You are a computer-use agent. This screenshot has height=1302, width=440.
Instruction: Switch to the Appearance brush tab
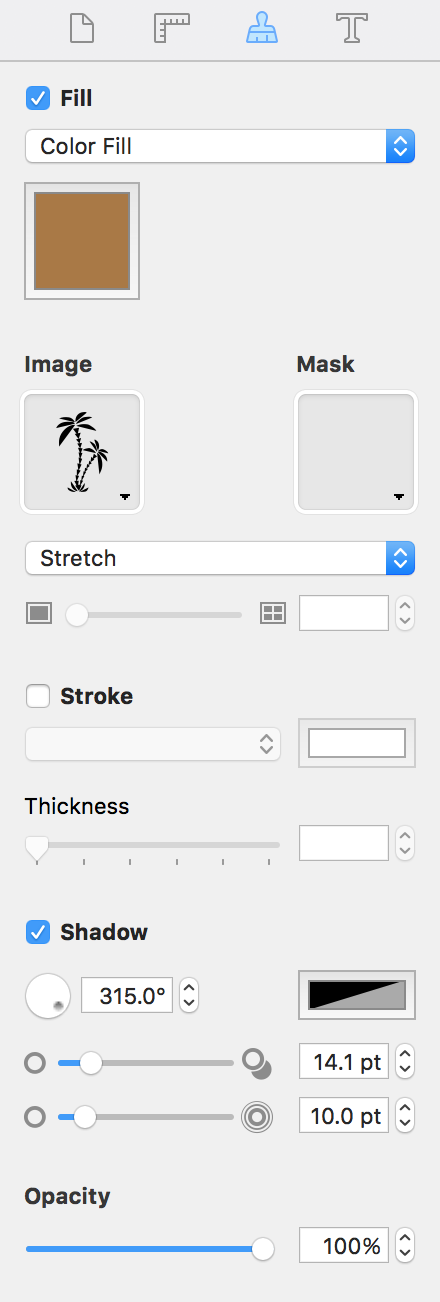262,28
